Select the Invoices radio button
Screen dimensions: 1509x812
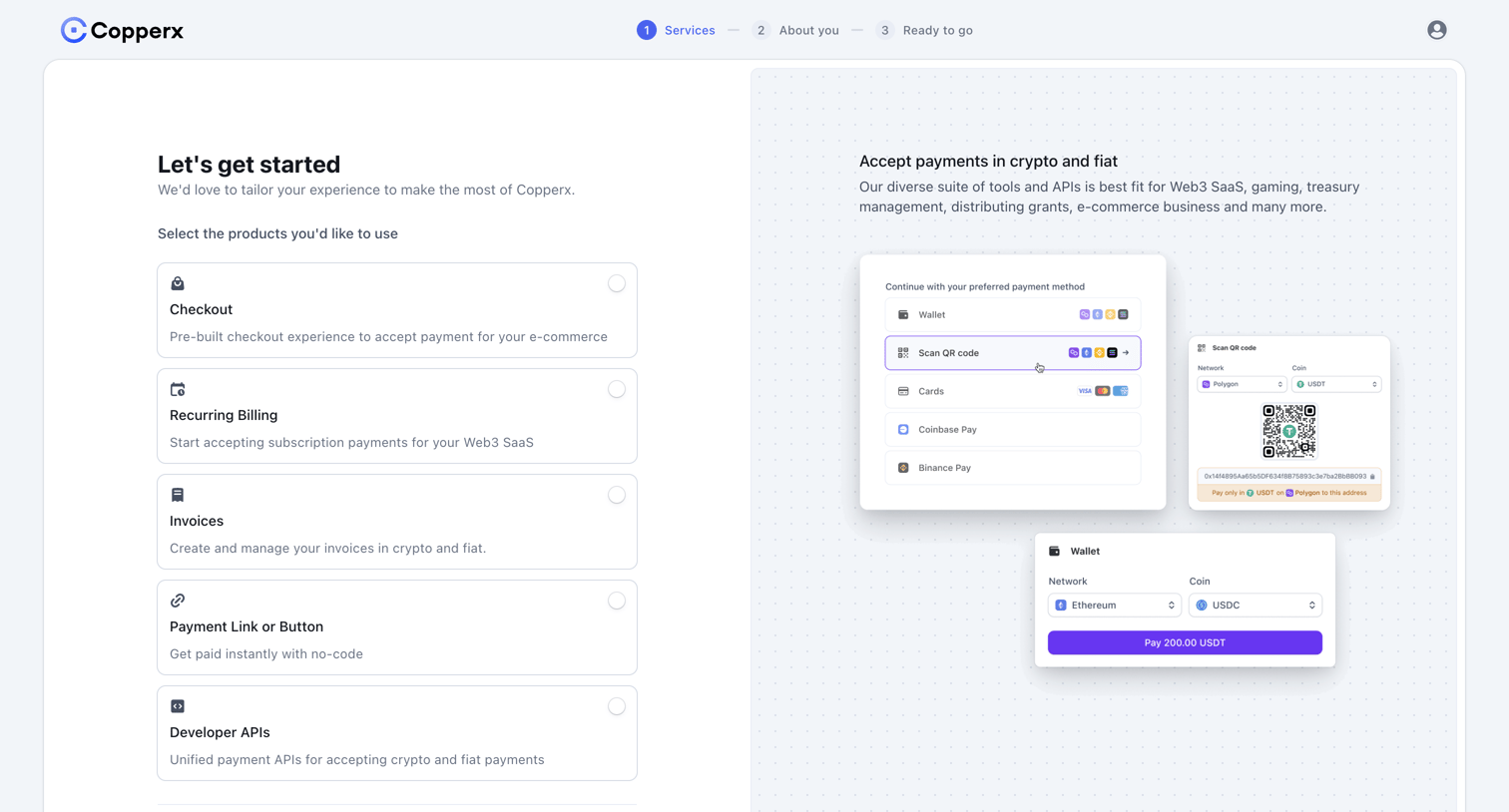(617, 495)
